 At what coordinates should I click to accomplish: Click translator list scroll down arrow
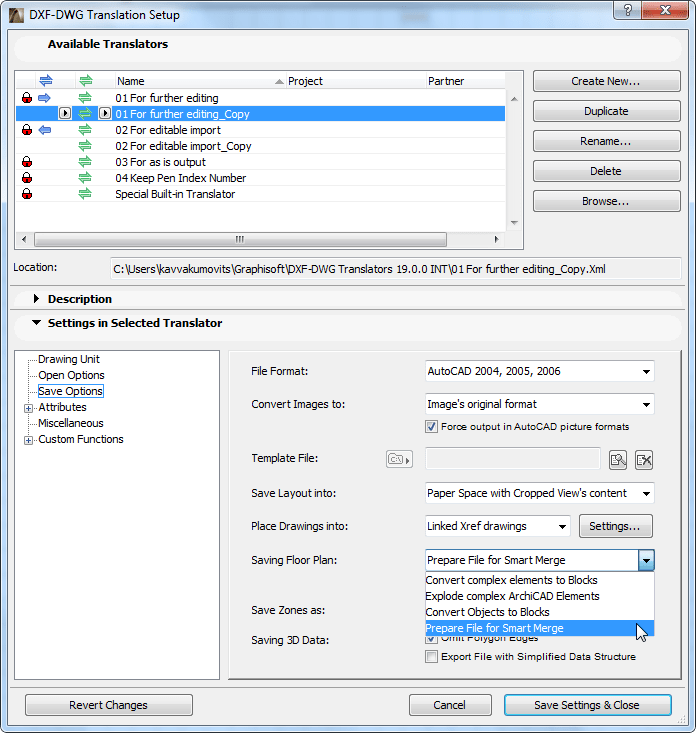click(x=514, y=223)
